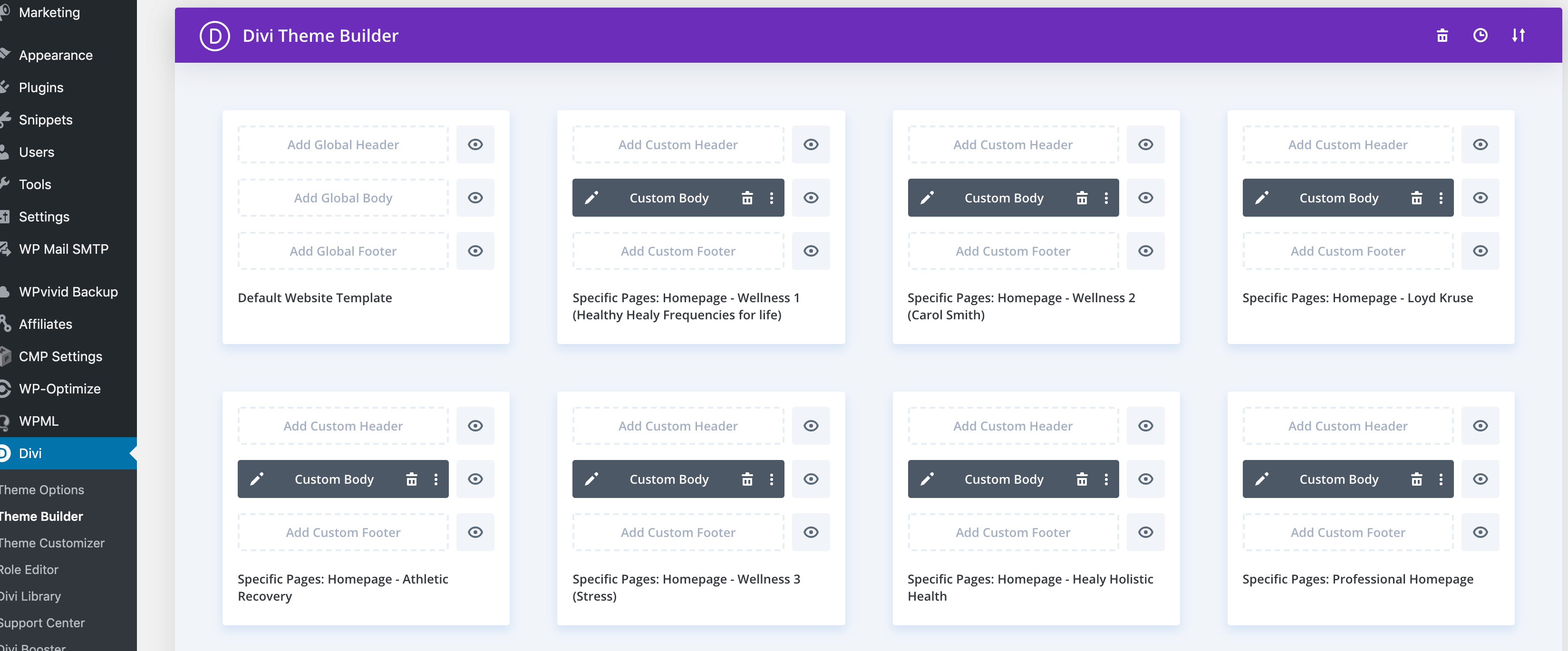Toggle Global Header visibility in Default Website Template

(x=475, y=144)
